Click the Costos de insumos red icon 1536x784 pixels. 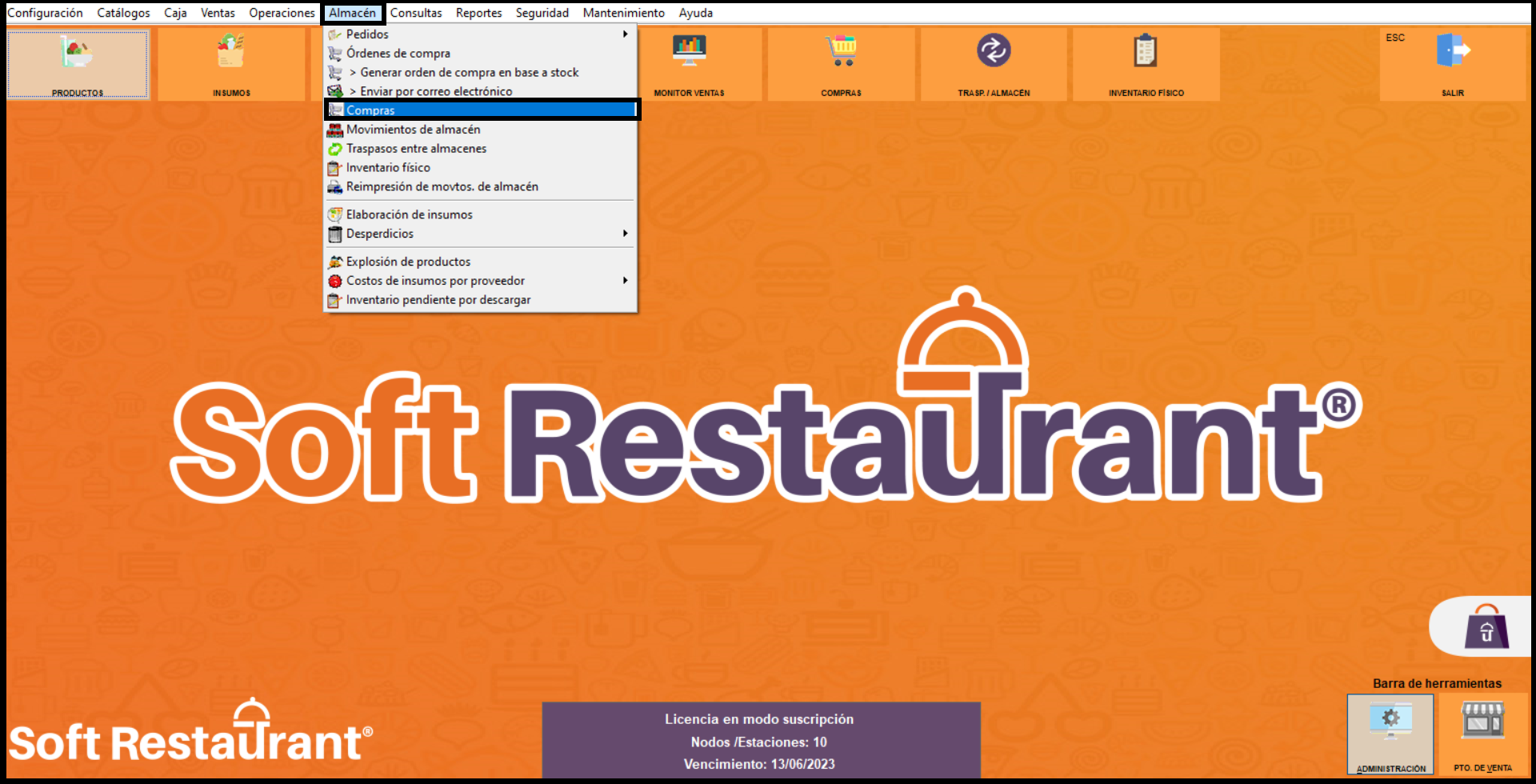pos(335,281)
